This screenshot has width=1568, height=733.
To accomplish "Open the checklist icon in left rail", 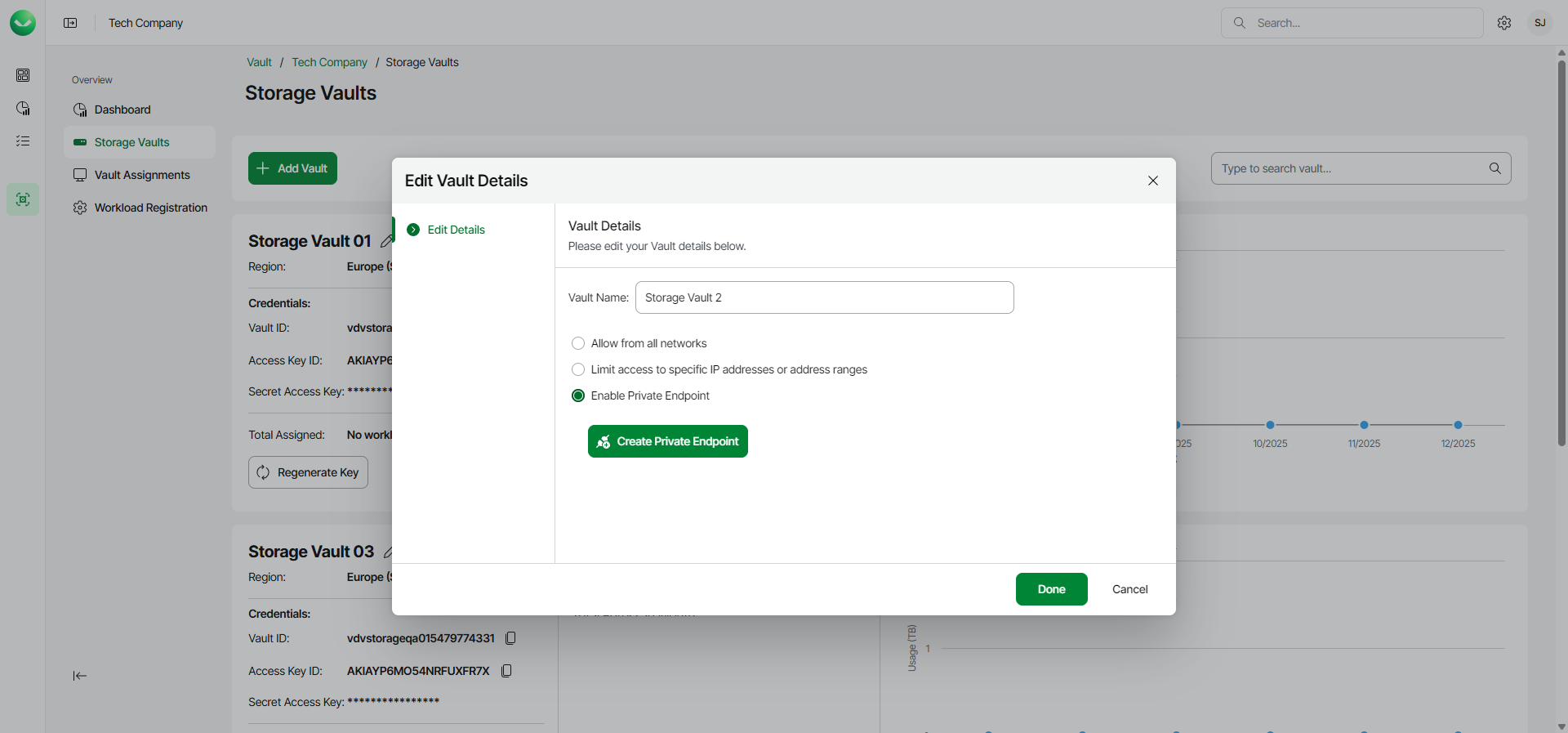I will tap(23, 141).
